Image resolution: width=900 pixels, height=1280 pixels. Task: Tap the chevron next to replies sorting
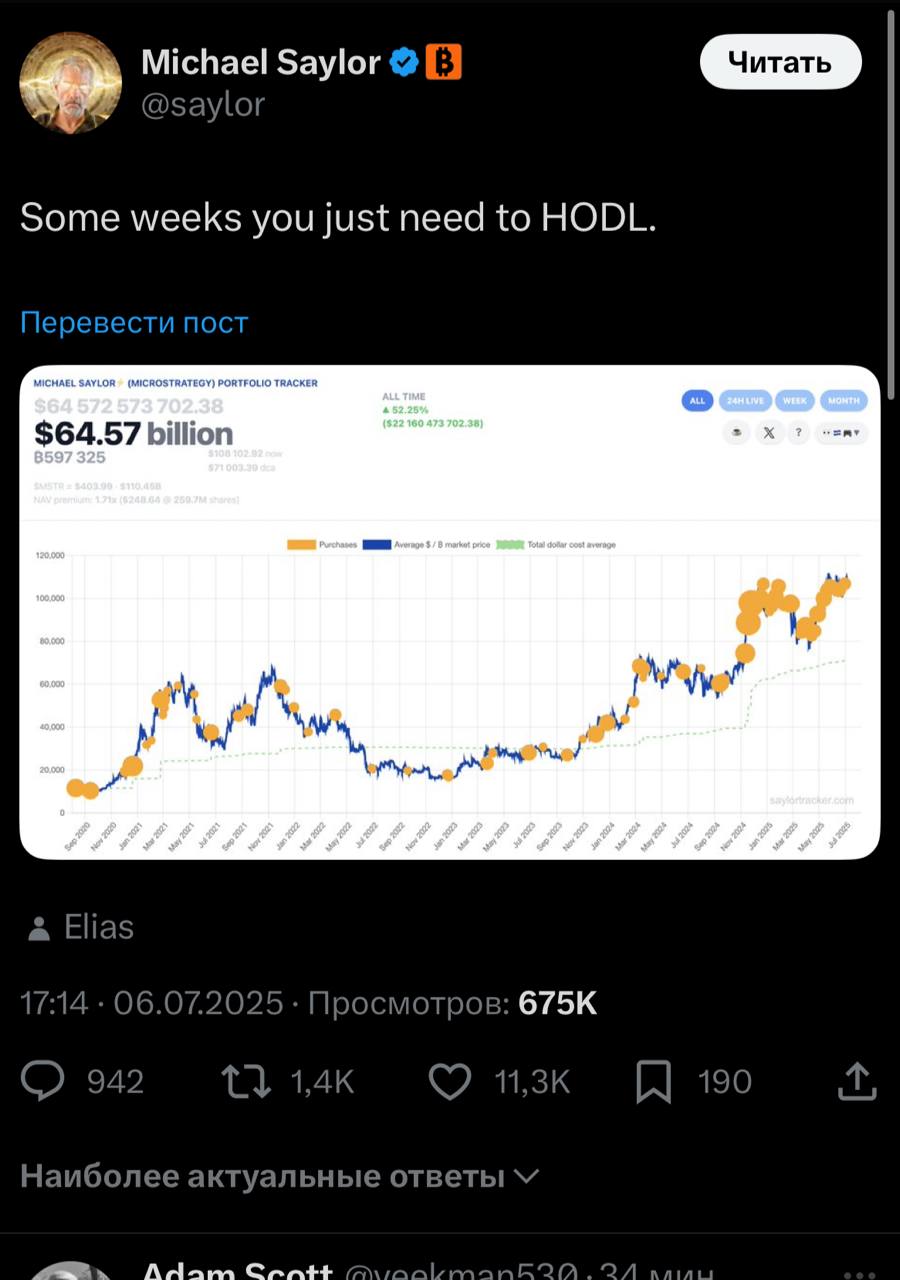[x=526, y=1176]
